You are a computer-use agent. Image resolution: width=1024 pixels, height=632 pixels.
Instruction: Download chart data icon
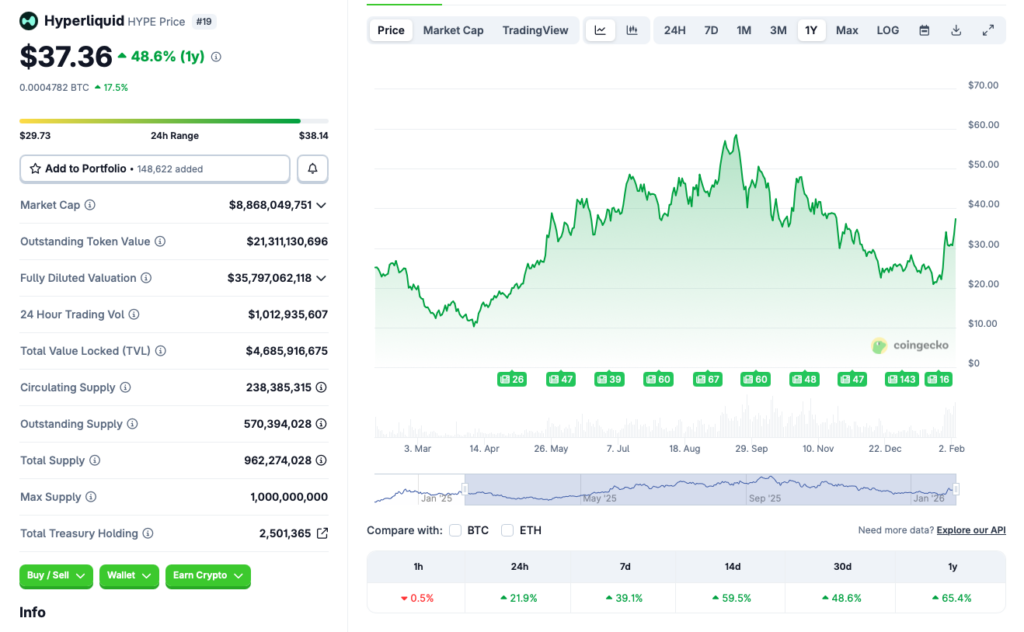(x=956, y=30)
